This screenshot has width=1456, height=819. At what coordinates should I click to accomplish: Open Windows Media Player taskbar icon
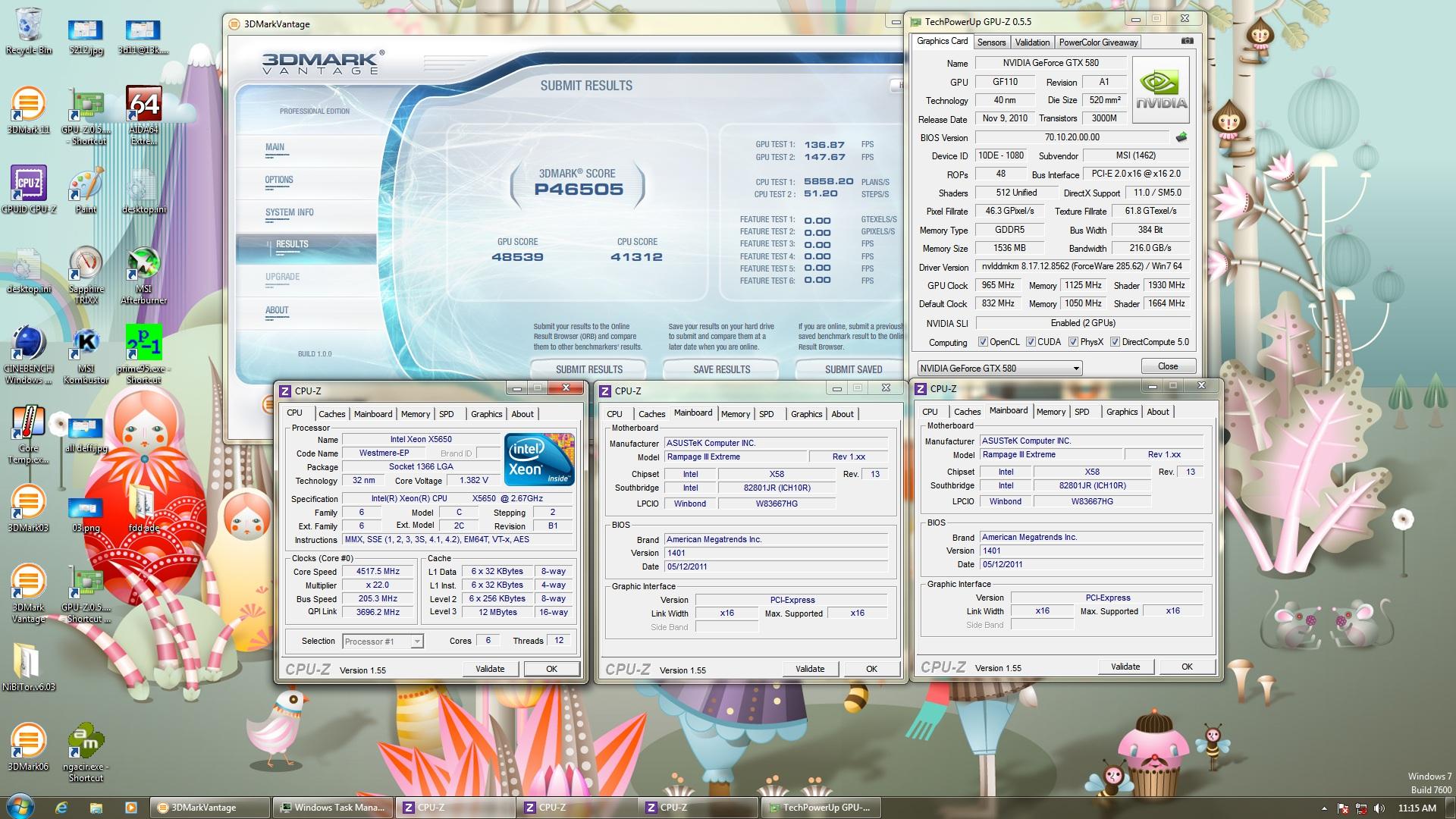coord(130,808)
